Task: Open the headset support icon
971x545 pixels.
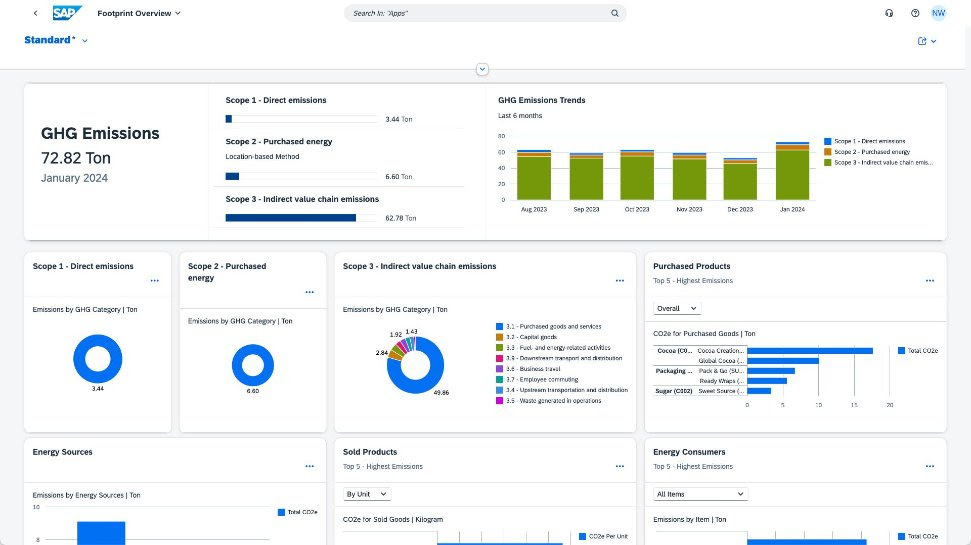Action: coord(889,13)
